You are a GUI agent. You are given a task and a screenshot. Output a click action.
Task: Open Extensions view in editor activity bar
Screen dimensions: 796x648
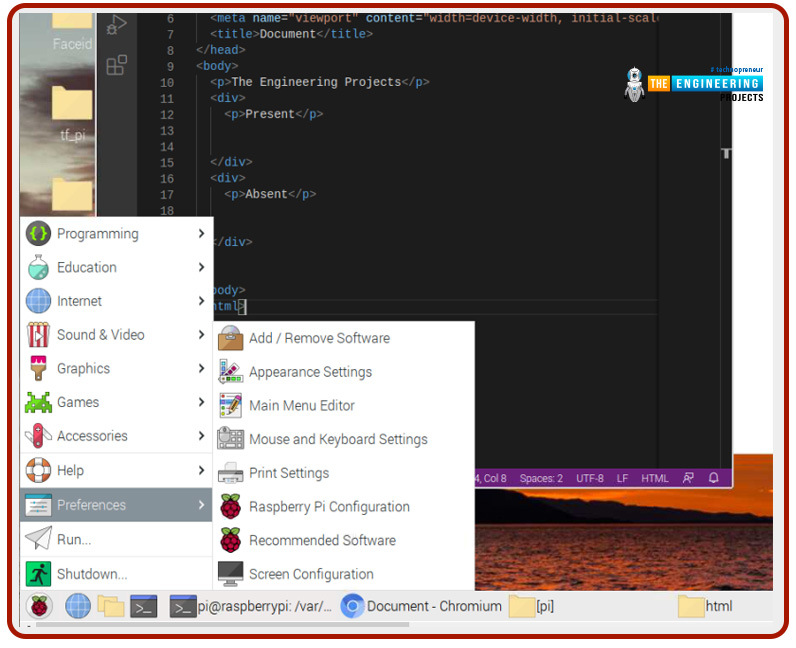(116, 65)
